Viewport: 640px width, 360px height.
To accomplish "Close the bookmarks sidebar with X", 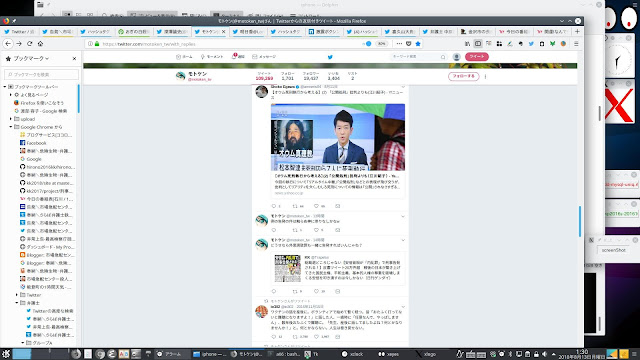I will coord(74,59).
